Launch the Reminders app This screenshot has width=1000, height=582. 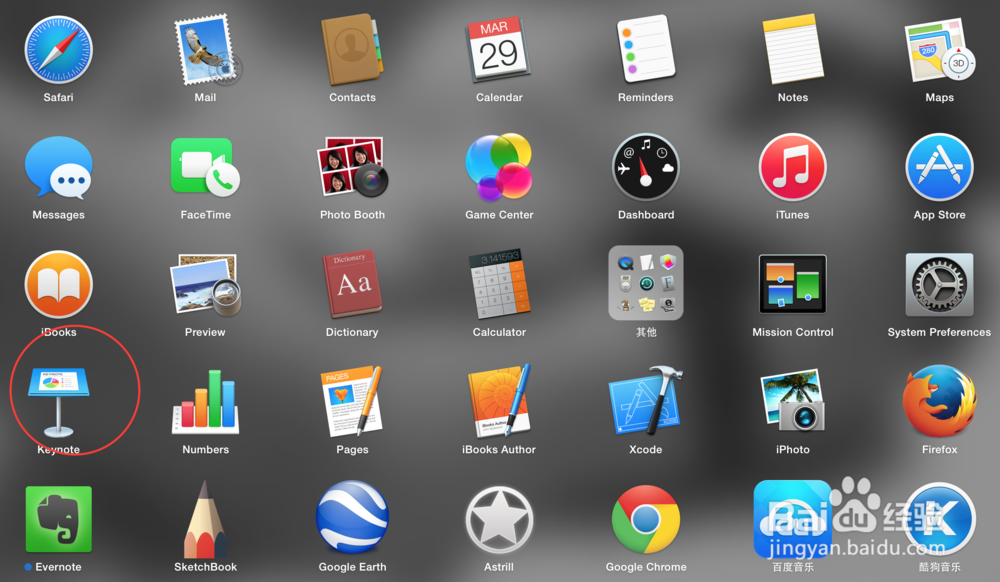click(x=645, y=50)
